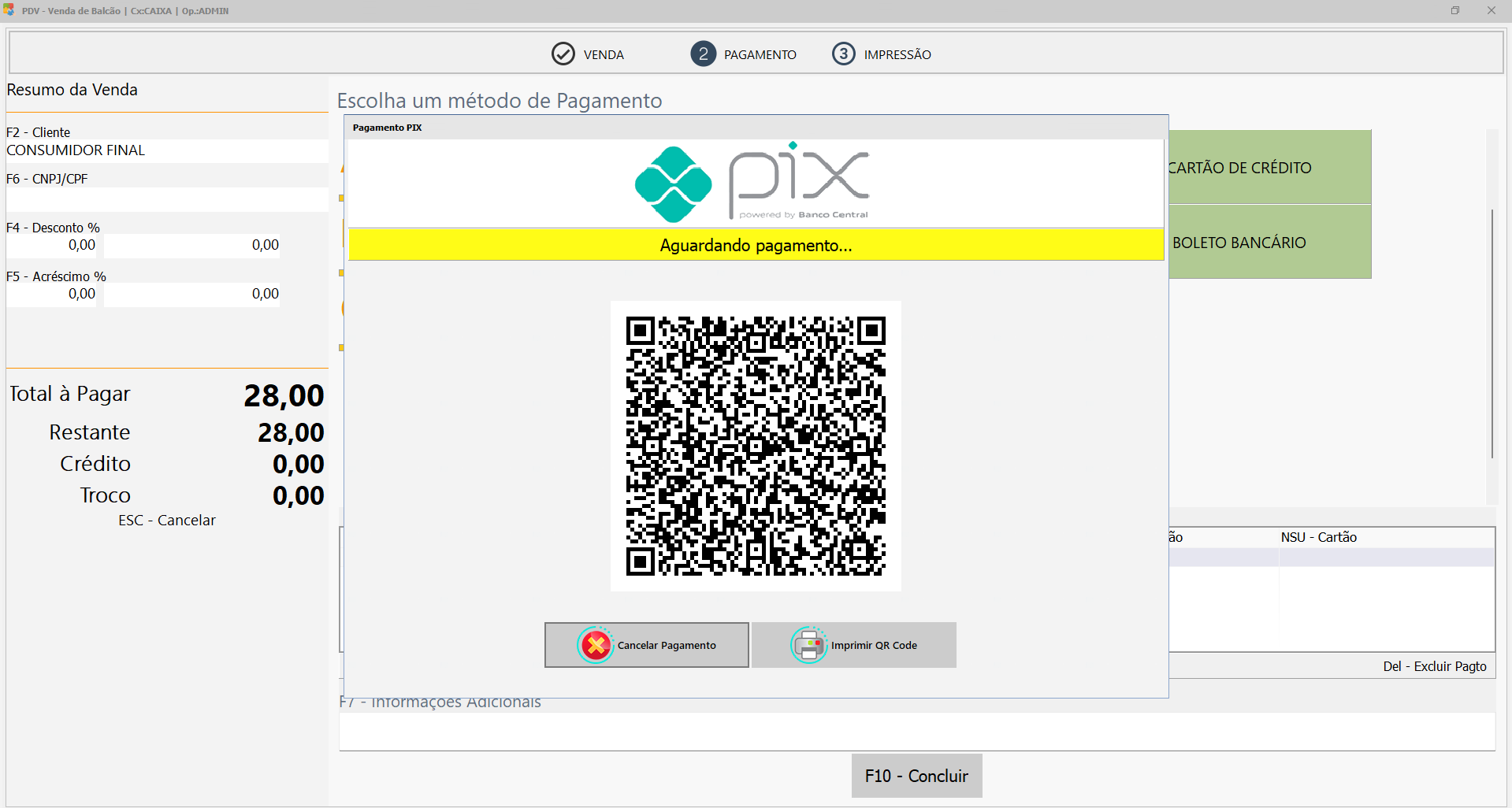Print the PIX QR Code
The height and width of the screenshot is (808, 1512).
pyautogui.click(x=854, y=645)
